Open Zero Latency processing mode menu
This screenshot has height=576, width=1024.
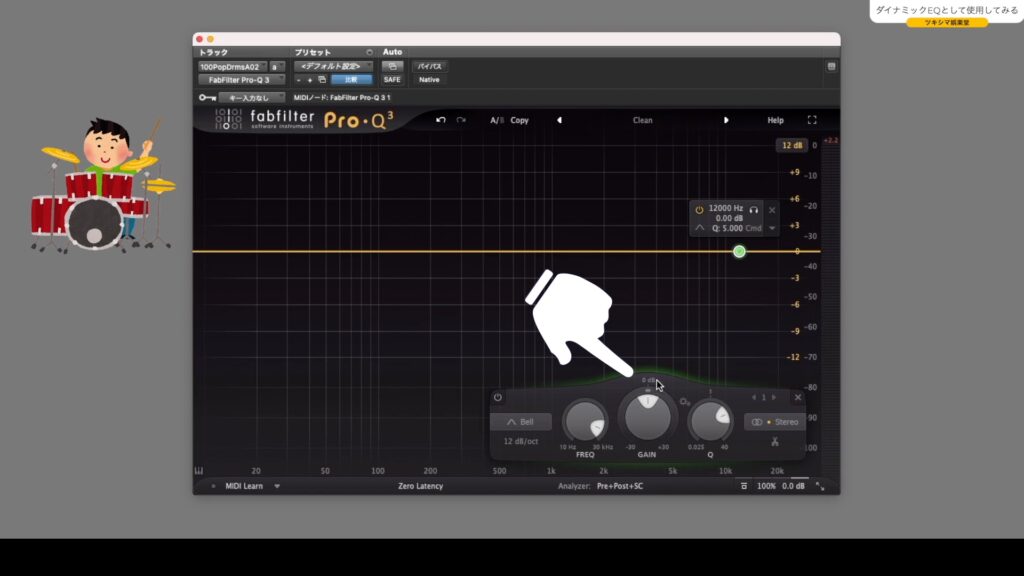point(421,486)
